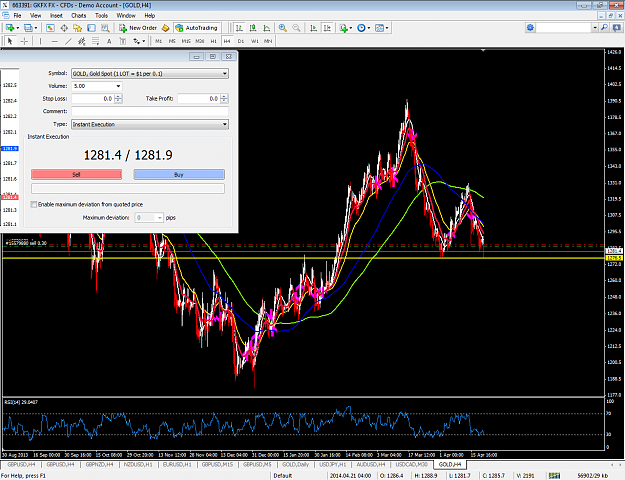Switch to H1 timeframe
The width and height of the screenshot is (625, 480).
tap(214, 41)
